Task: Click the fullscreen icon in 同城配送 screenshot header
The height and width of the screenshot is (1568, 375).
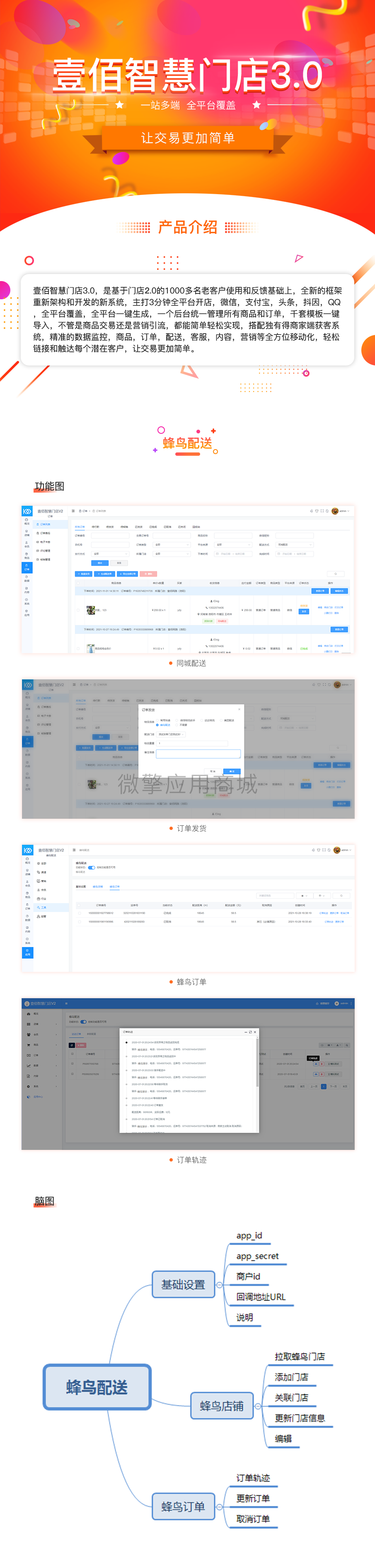Action: (x=322, y=511)
